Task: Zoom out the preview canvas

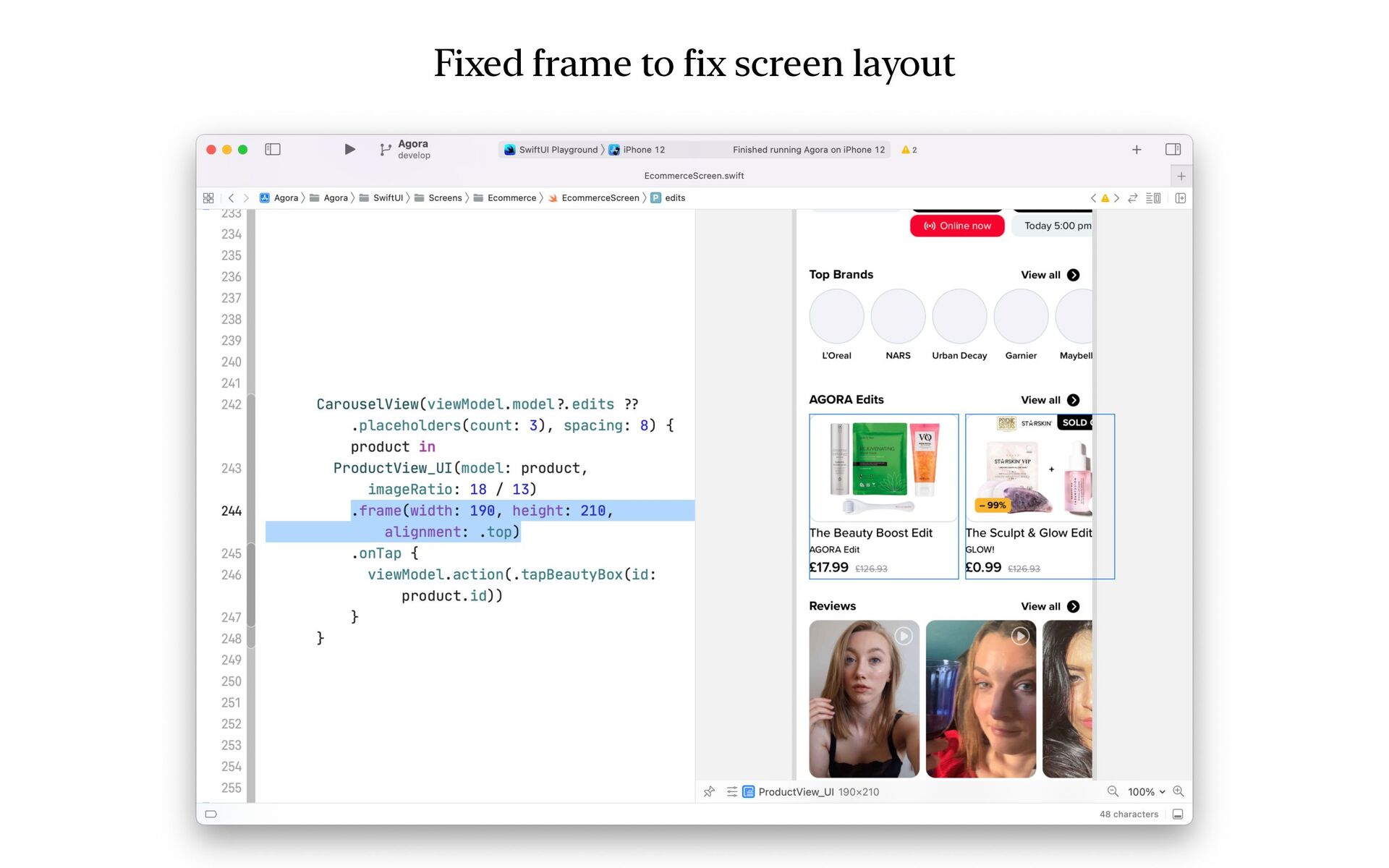Action: coord(1113,791)
